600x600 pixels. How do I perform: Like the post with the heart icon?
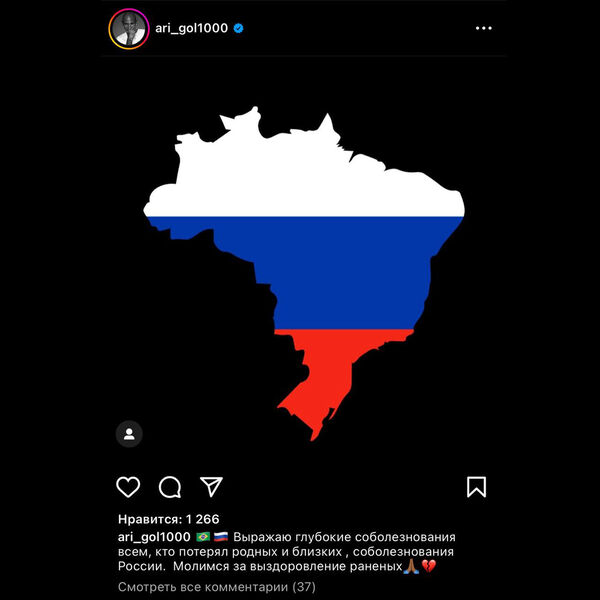click(x=128, y=487)
